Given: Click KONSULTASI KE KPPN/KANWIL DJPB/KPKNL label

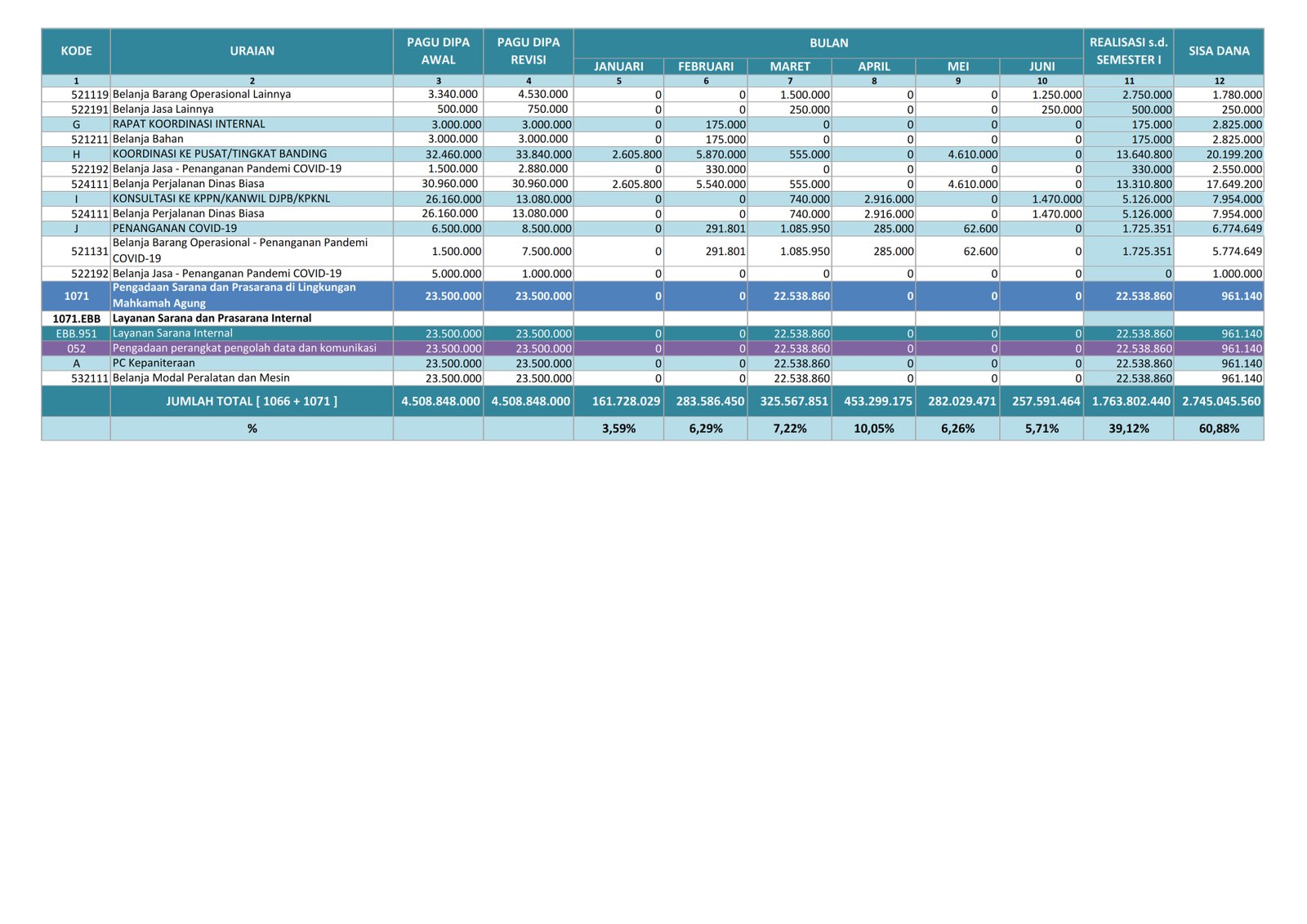Looking at the screenshot, I should 221,199.
